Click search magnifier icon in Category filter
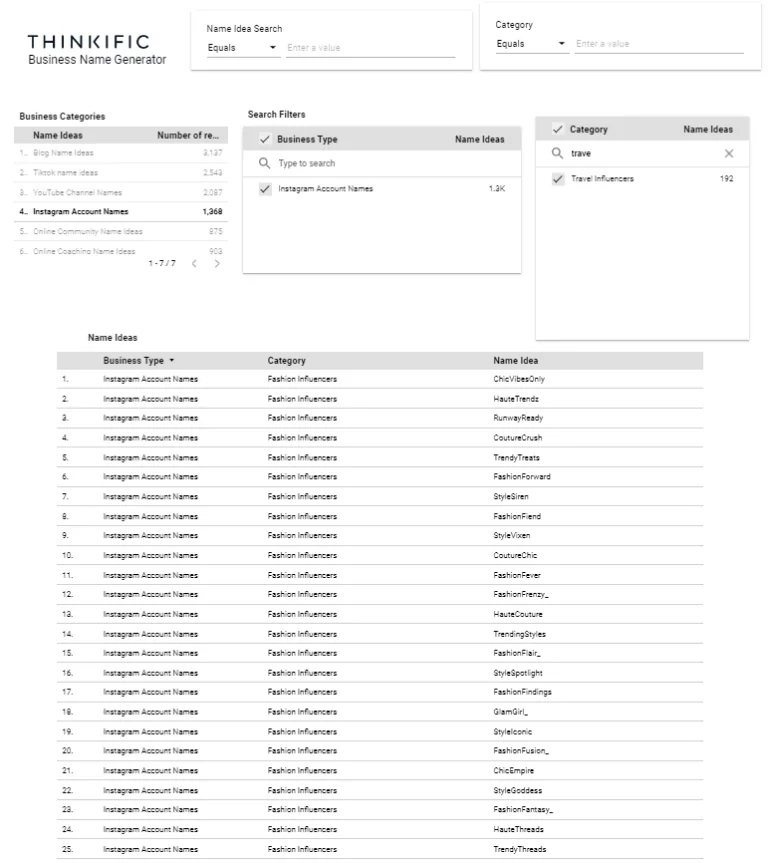The width and height of the screenshot is (768, 863). click(557, 153)
